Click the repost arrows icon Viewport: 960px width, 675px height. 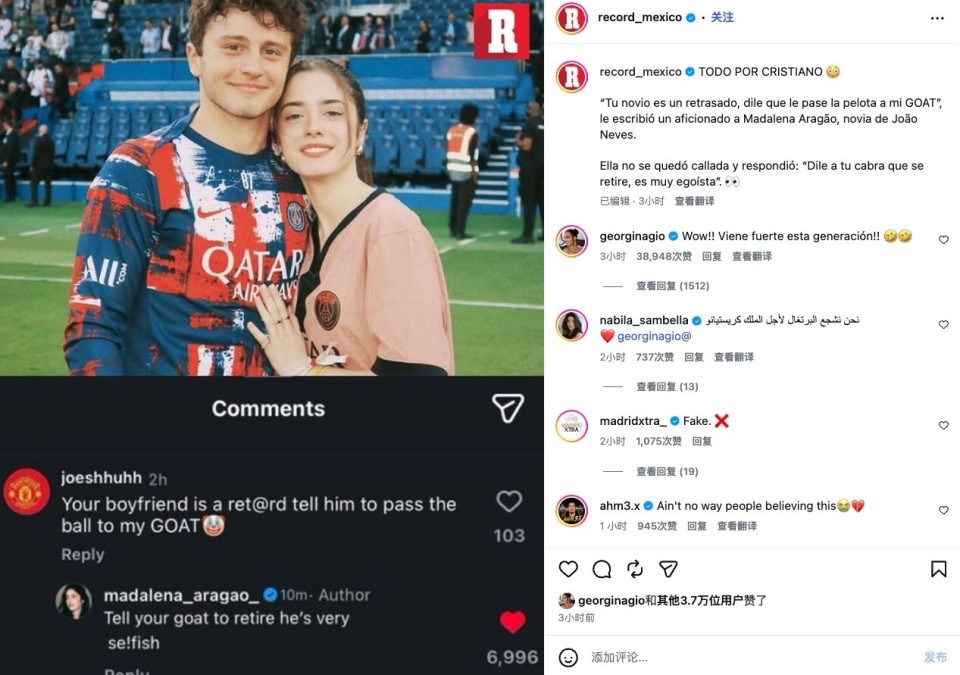pos(635,569)
